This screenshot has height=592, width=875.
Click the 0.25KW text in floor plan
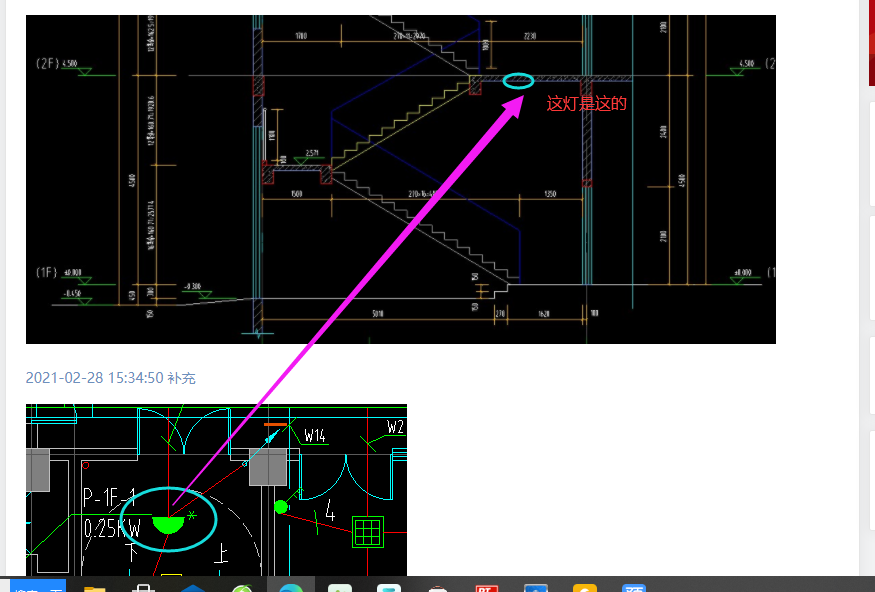(x=112, y=528)
